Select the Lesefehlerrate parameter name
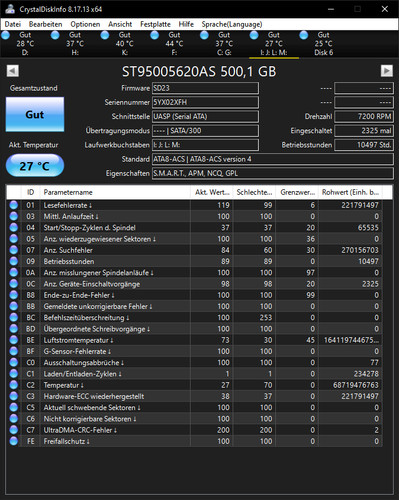This screenshot has height=500, width=399. click(x=68, y=205)
